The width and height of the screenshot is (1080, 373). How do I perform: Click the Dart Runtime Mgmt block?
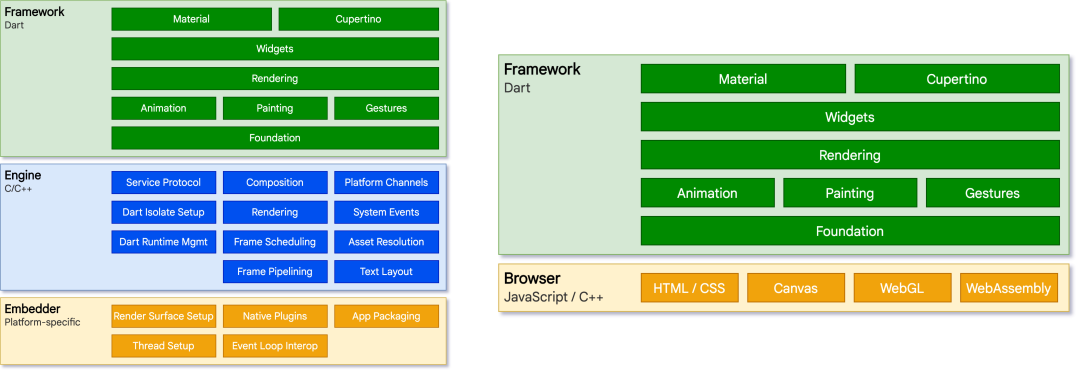pos(163,242)
